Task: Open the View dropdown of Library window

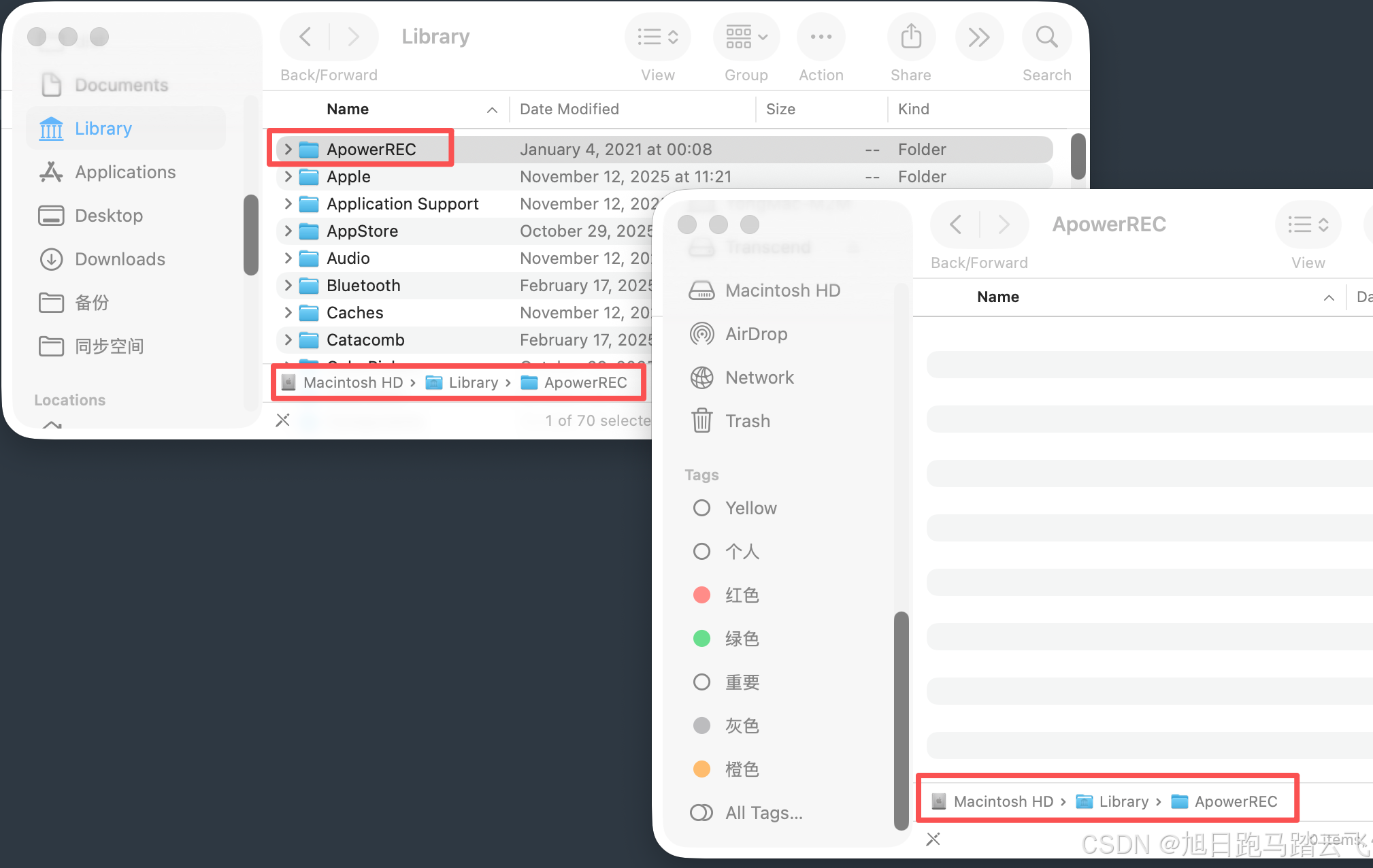Action: click(x=657, y=37)
